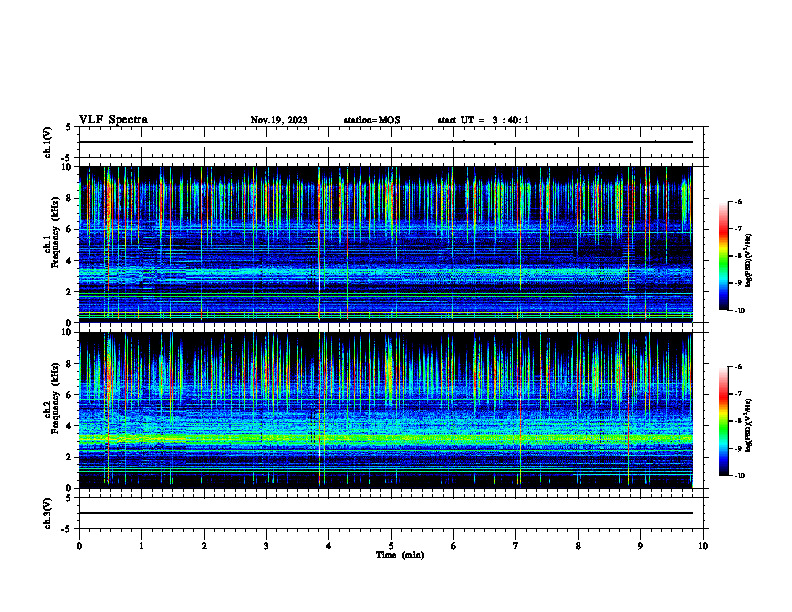Click the ch.2 colorbar log(PSD) label
This screenshot has height=612, width=792.
tap(749, 426)
